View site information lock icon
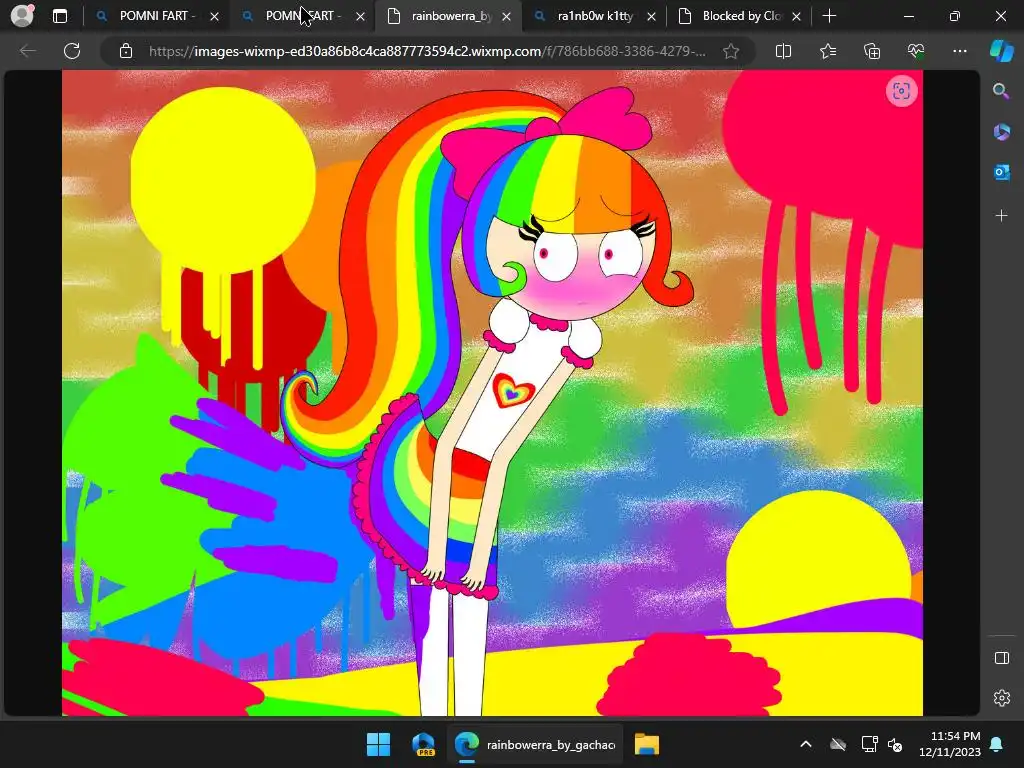Screen dimensions: 1024x768 coord(126,51)
